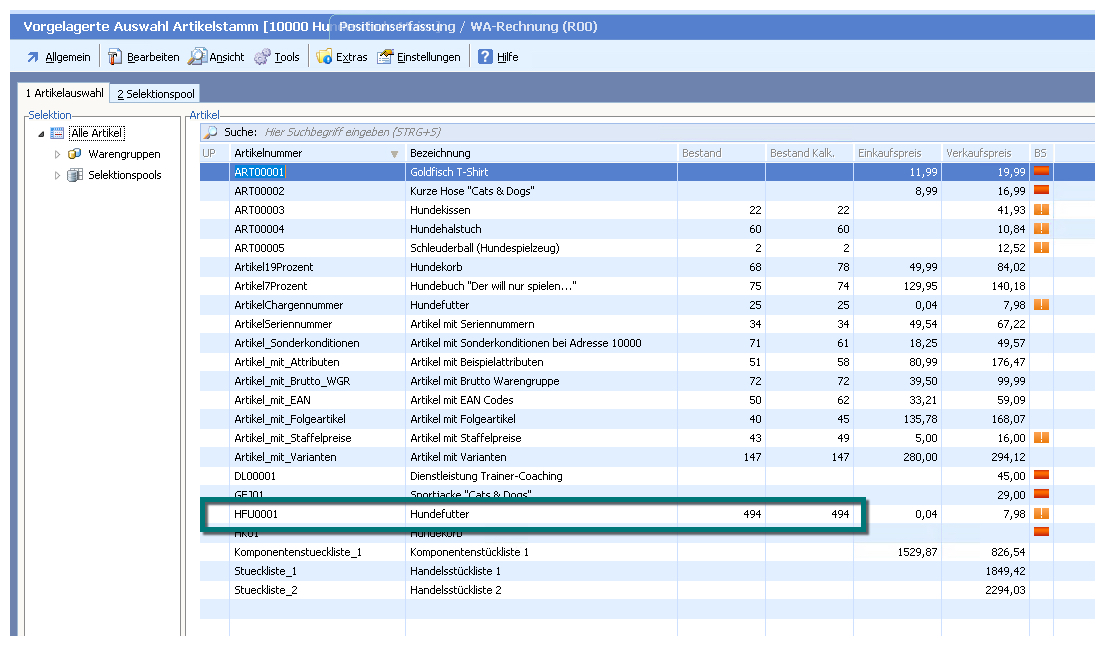Sort by the Artikelnummer column header
This screenshot has height=646, width=1105.
tap(300, 153)
